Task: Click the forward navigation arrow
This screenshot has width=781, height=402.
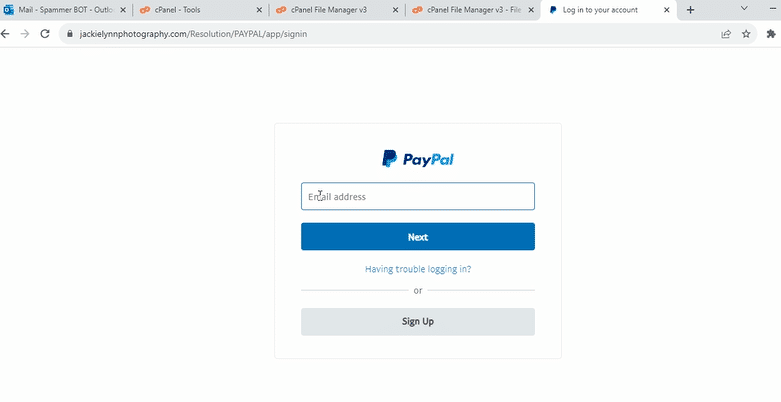Action: point(25,34)
